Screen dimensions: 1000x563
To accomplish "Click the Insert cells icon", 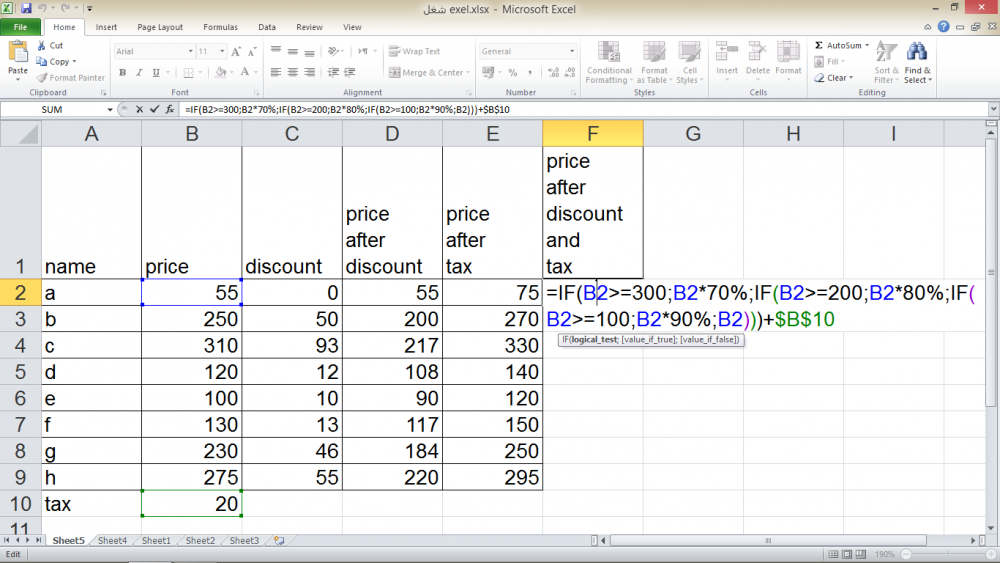I will point(726,52).
